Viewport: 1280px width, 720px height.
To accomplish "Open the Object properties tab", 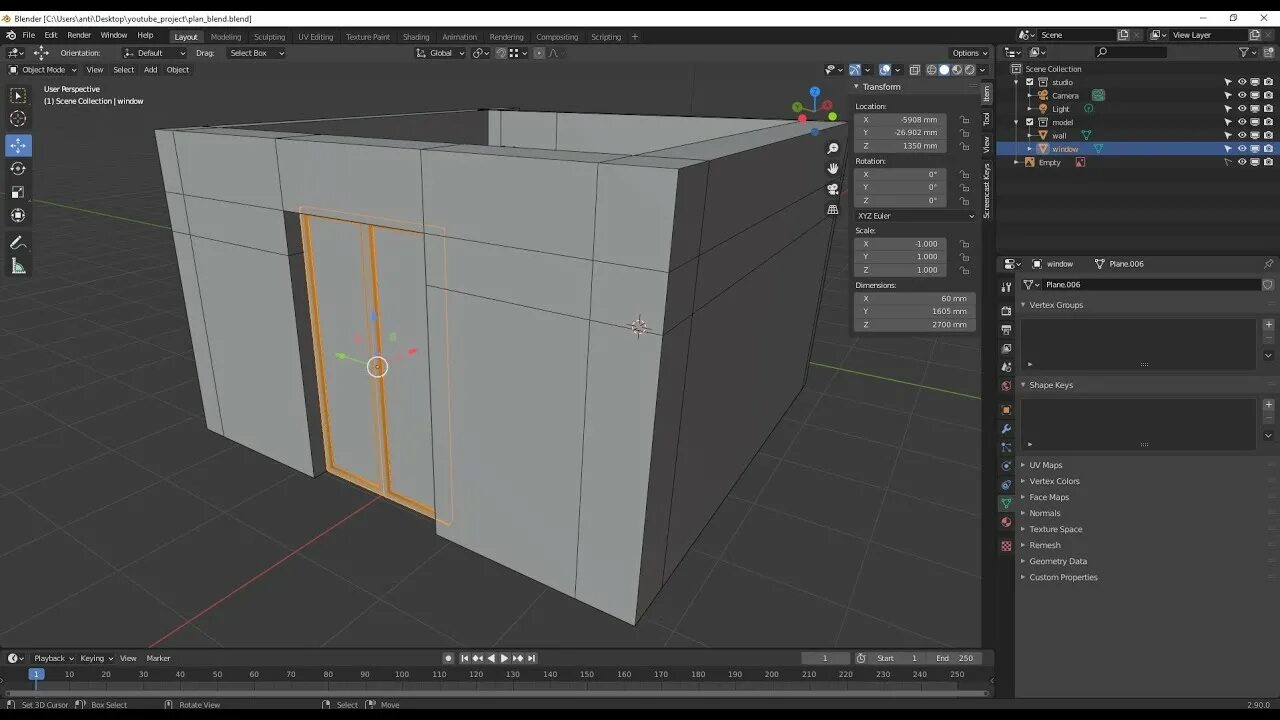I will [x=1006, y=409].
